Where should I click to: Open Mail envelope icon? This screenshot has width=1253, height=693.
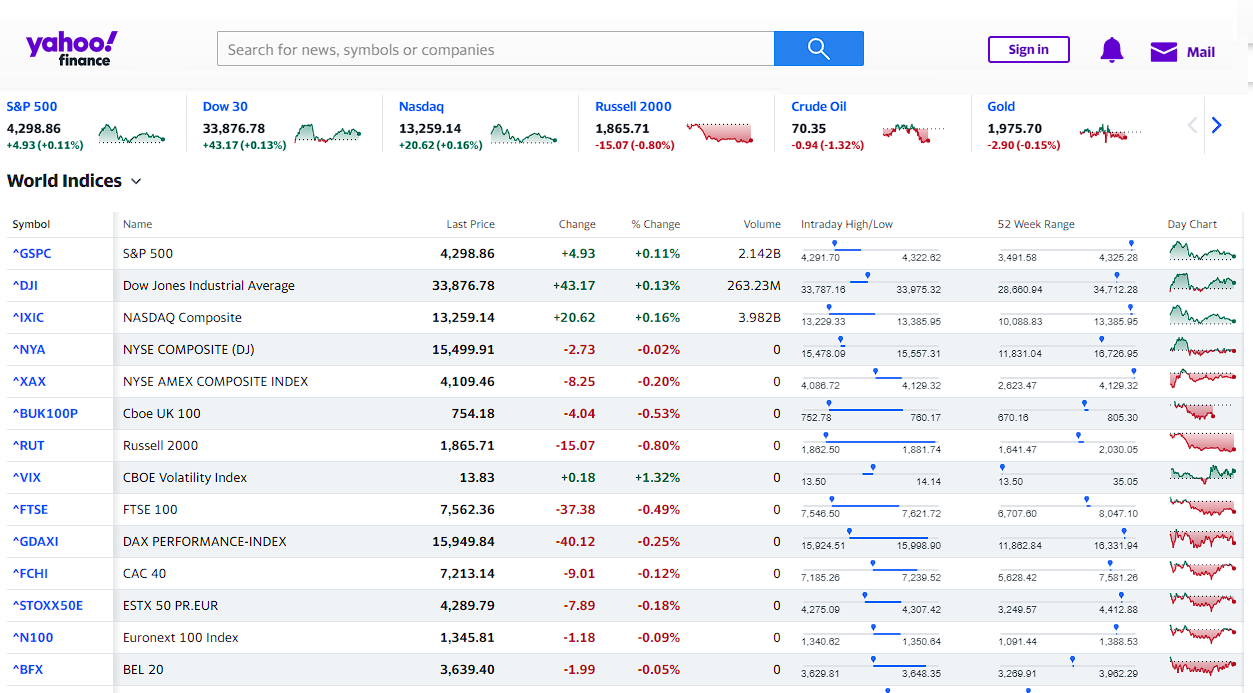1164,52
